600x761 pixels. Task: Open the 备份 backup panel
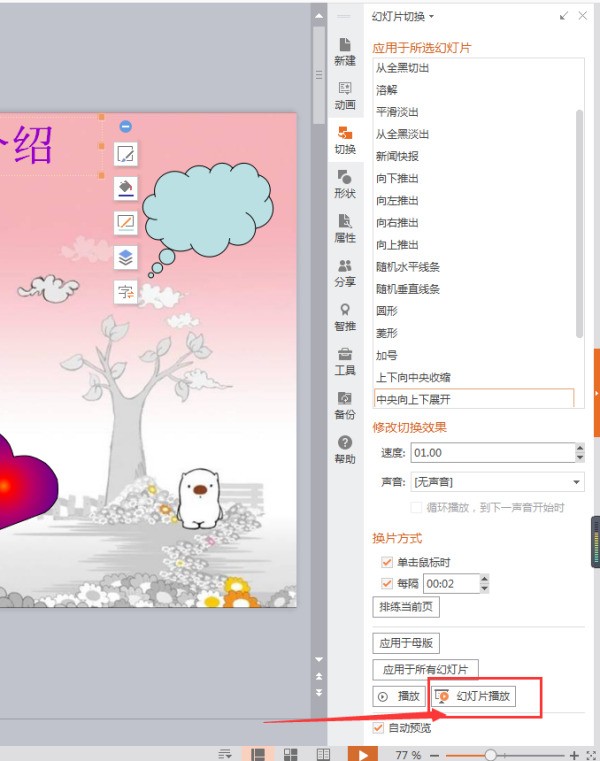(345, 405)
